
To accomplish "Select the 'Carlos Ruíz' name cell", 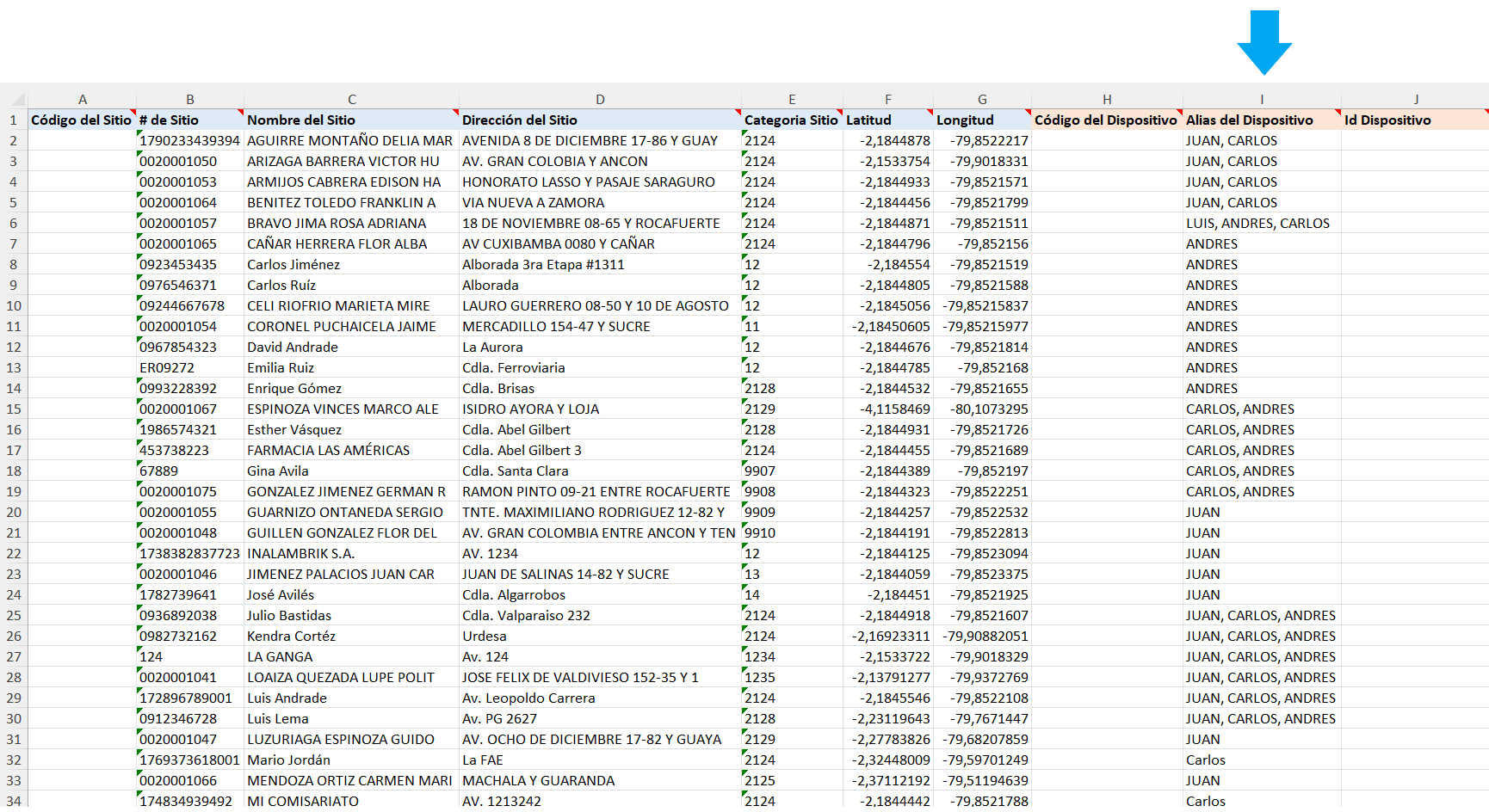I will pyautogui.click(x=352, y=285).
